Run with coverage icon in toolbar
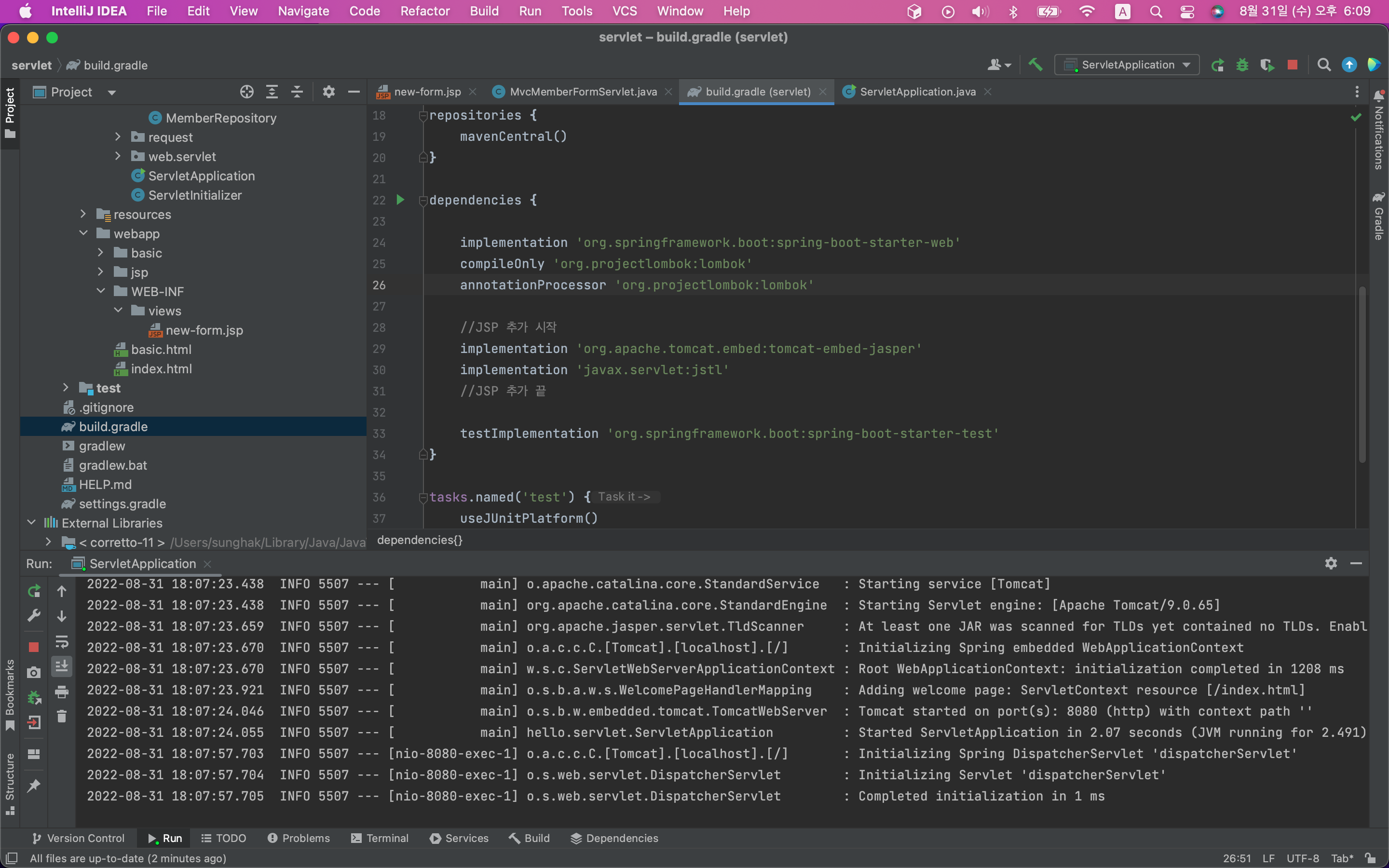Viewport: 1389px width, 868px height. tap(1267, 65)
